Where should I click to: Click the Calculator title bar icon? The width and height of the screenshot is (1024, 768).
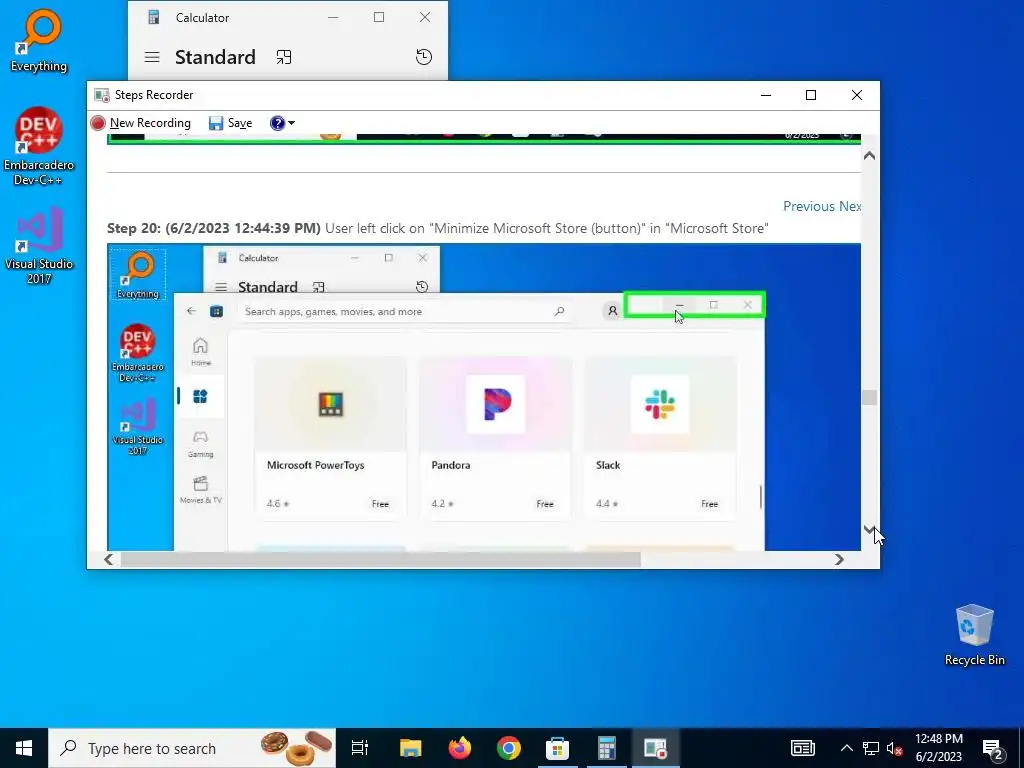point(153,18)
